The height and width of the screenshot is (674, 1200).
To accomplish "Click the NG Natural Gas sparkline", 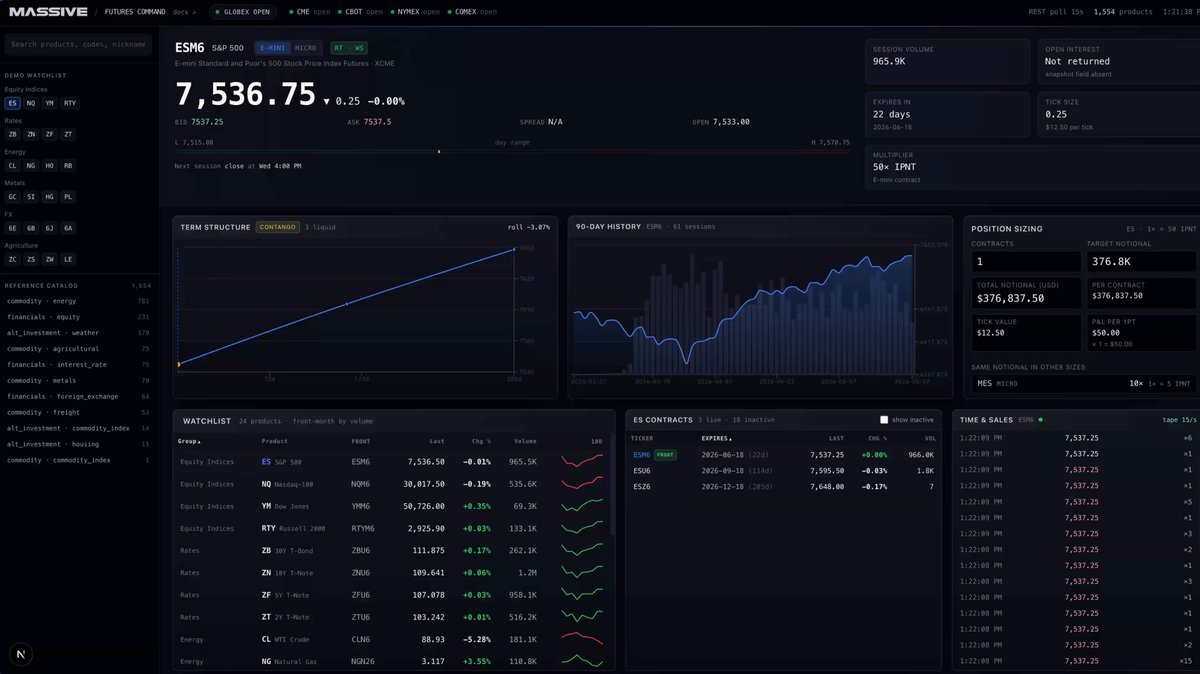I will (x=582, y=661).
